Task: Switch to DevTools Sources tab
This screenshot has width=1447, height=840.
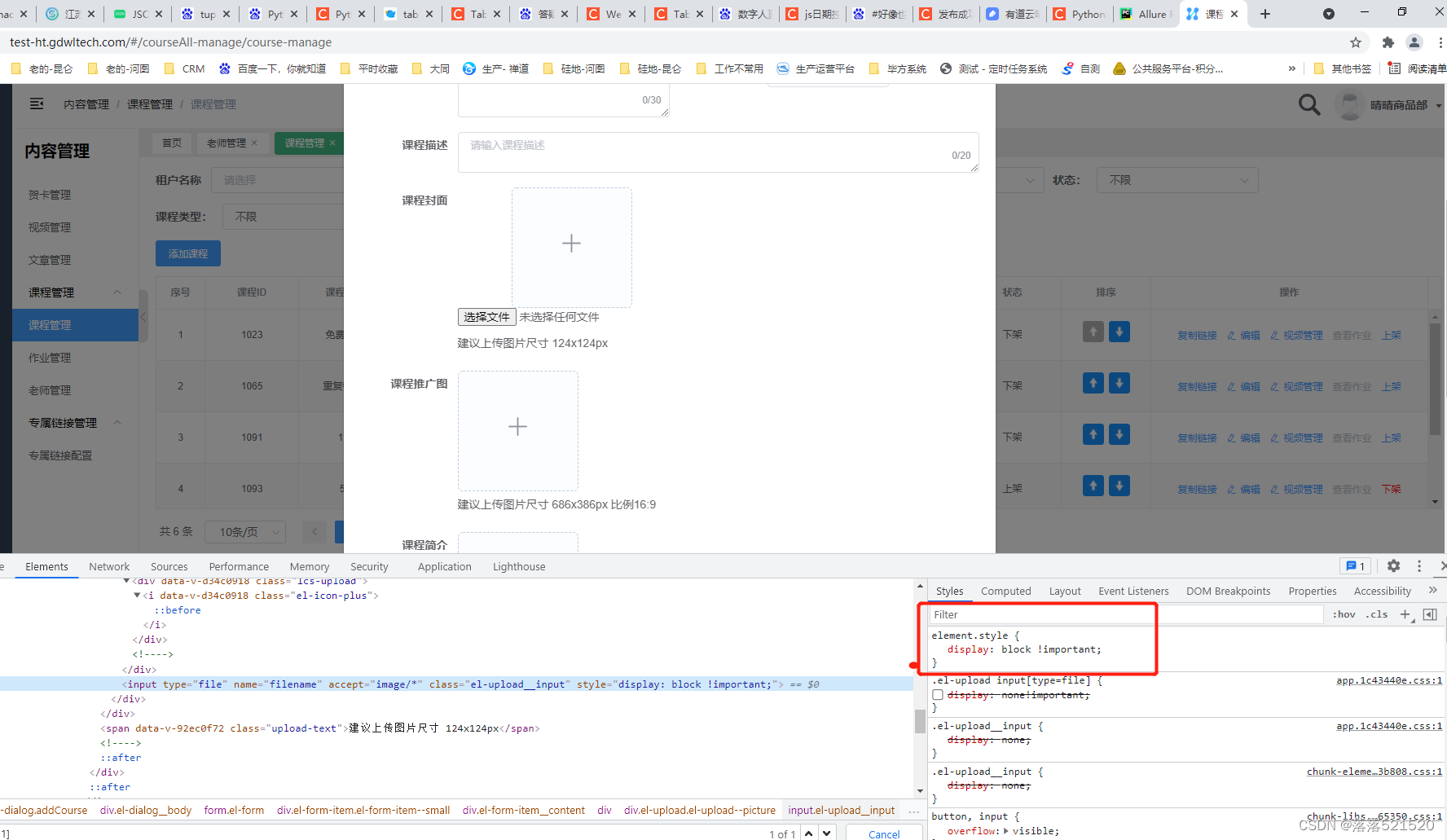Action: [169, 566]
